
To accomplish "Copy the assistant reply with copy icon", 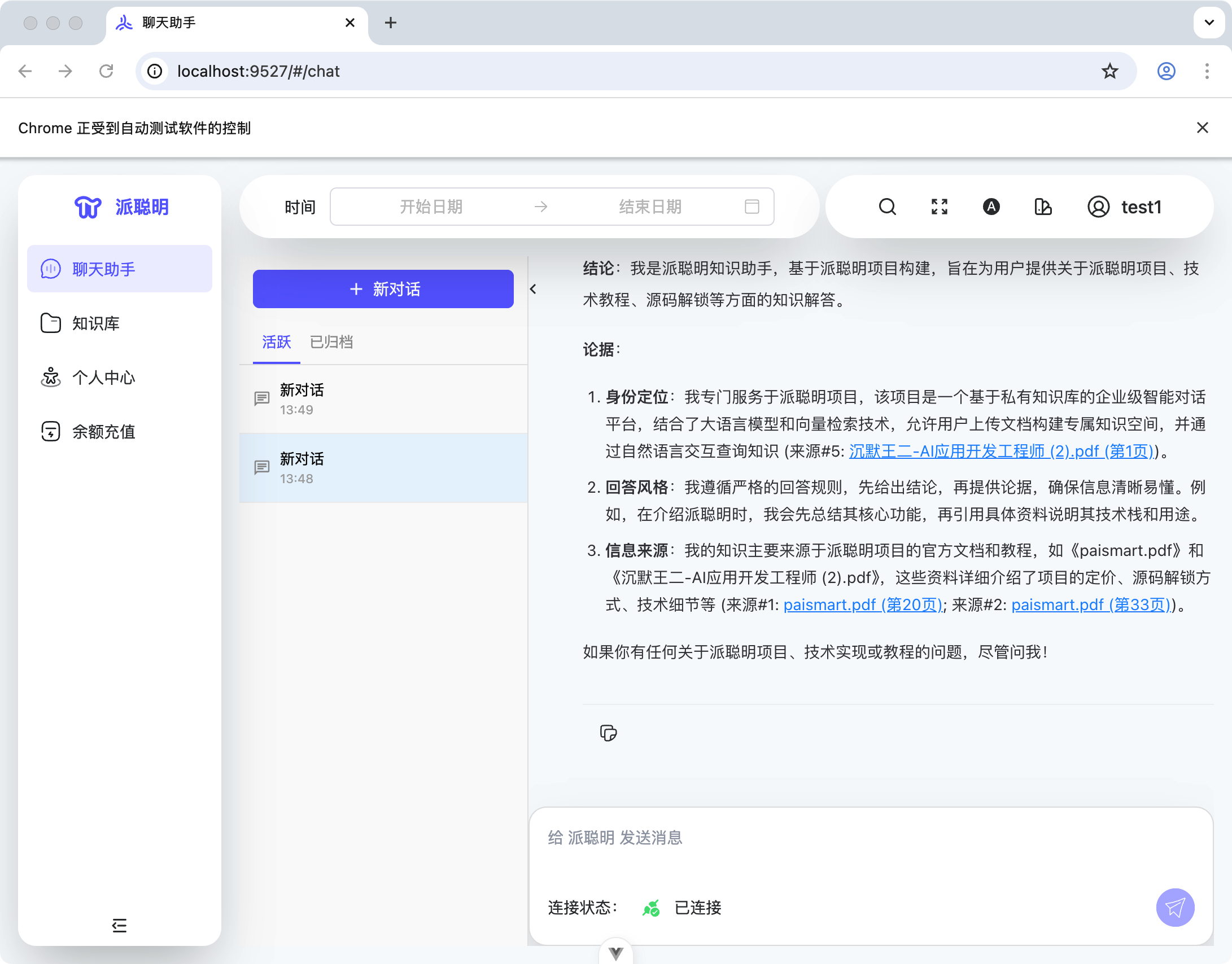I will pyautogui.click(x=608, y=733).
